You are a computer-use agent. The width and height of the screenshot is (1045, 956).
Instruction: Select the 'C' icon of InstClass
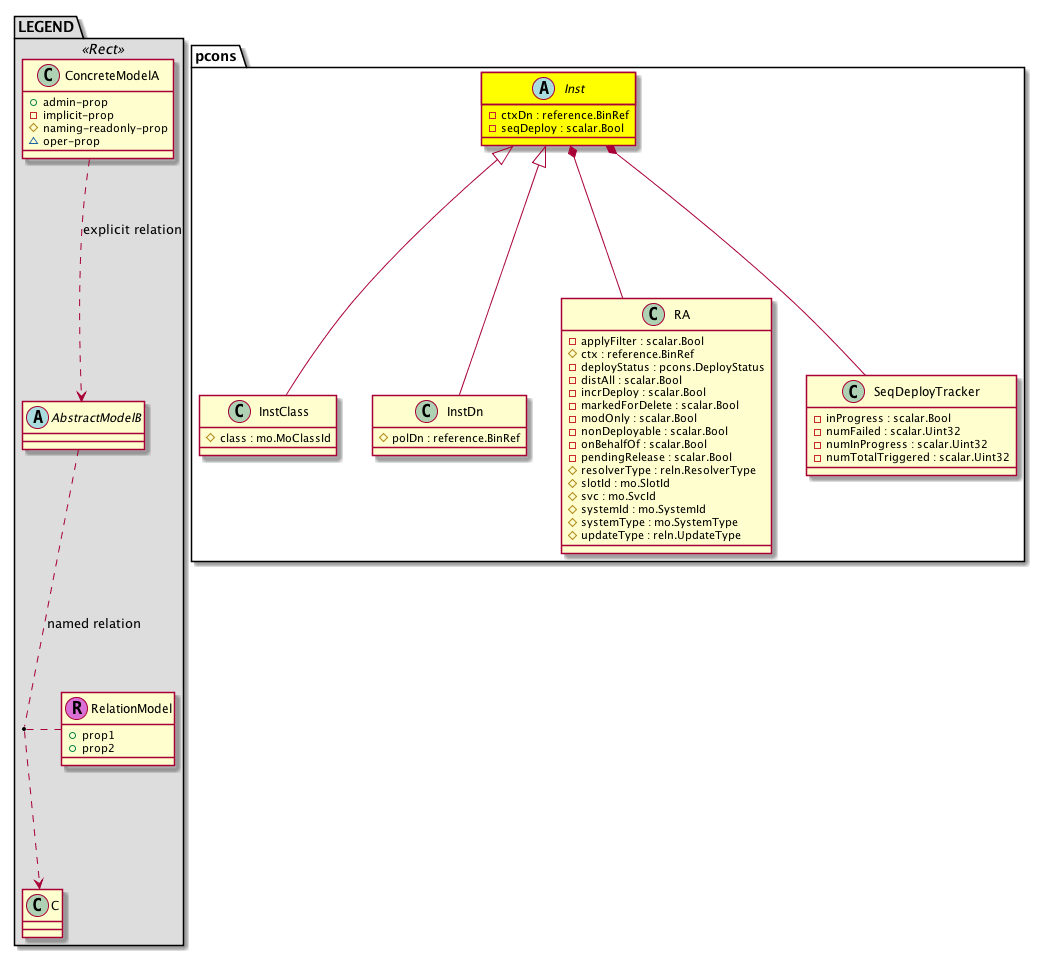(241, 411)
